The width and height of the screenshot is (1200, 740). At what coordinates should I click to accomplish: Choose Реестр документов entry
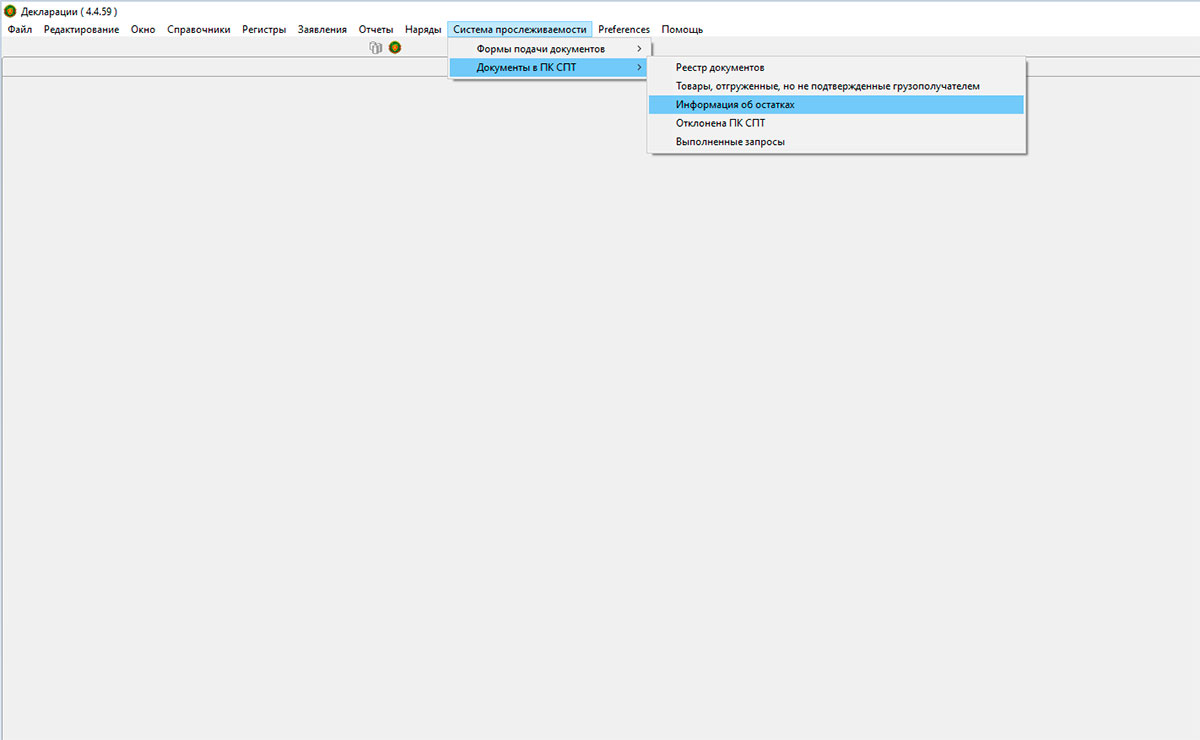coord(836,68)
